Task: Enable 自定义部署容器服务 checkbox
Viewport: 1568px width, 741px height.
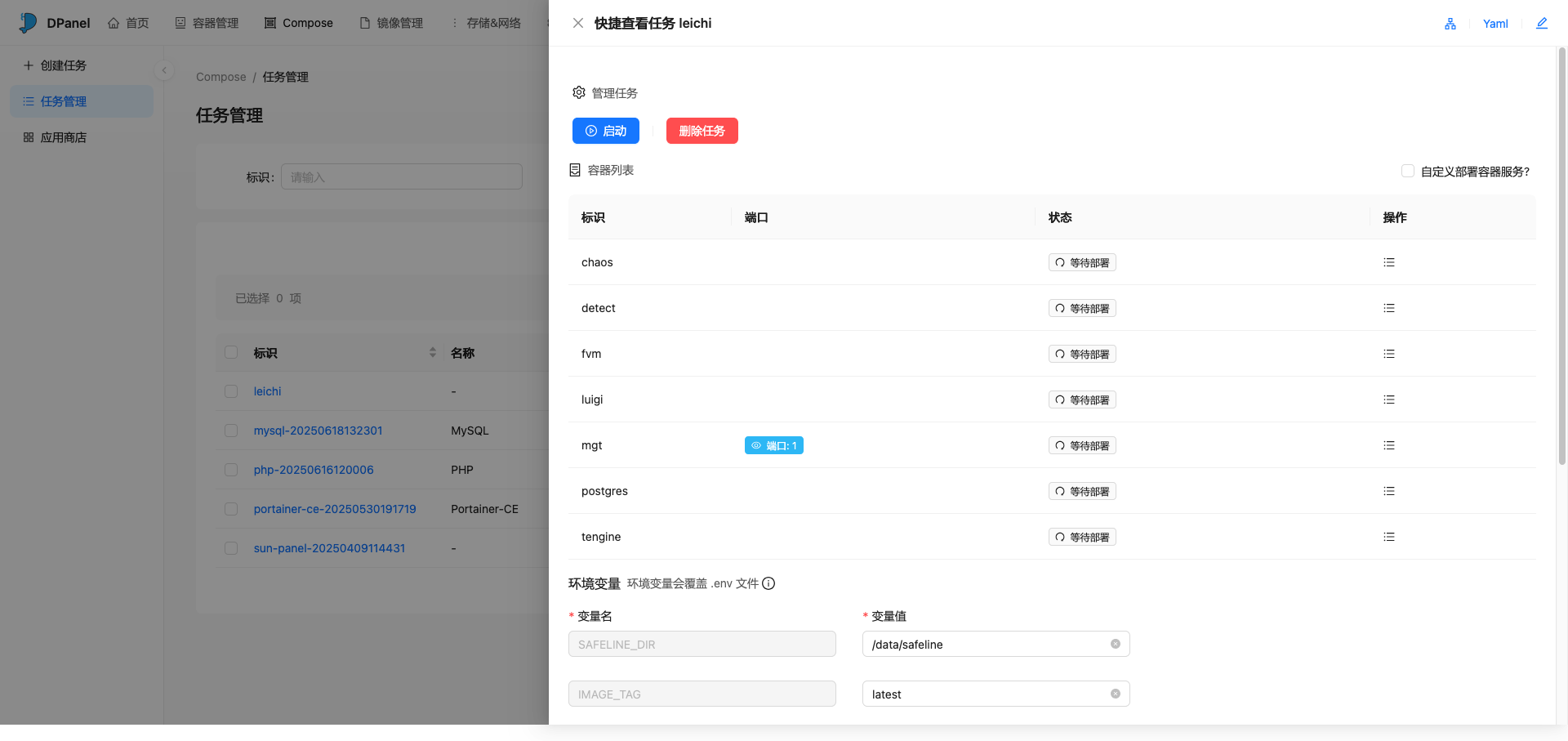Action: tap(1407, 171)
